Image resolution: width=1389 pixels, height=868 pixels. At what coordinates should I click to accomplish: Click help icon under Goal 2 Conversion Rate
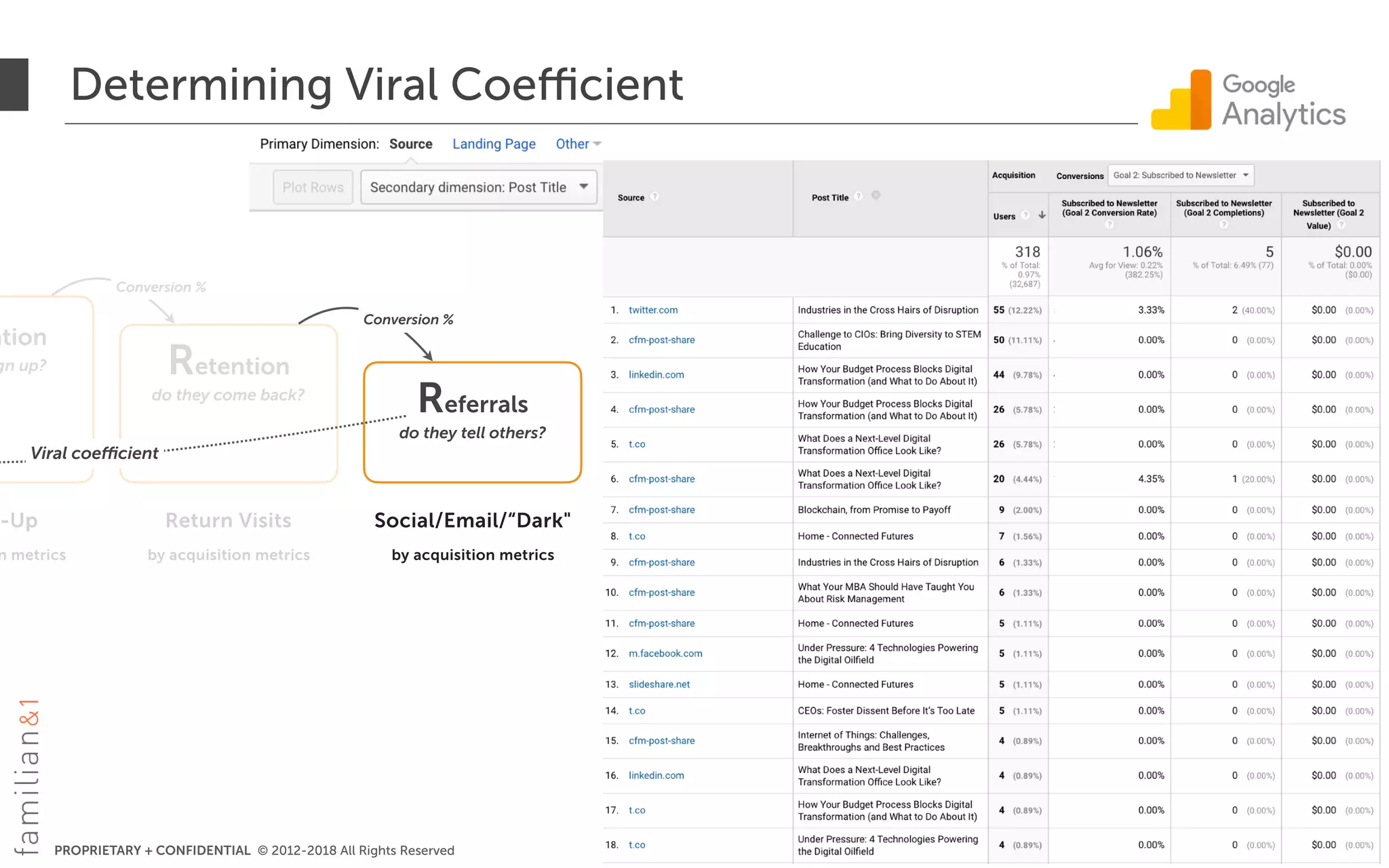pyautogui.click(x=1109, y=224)
